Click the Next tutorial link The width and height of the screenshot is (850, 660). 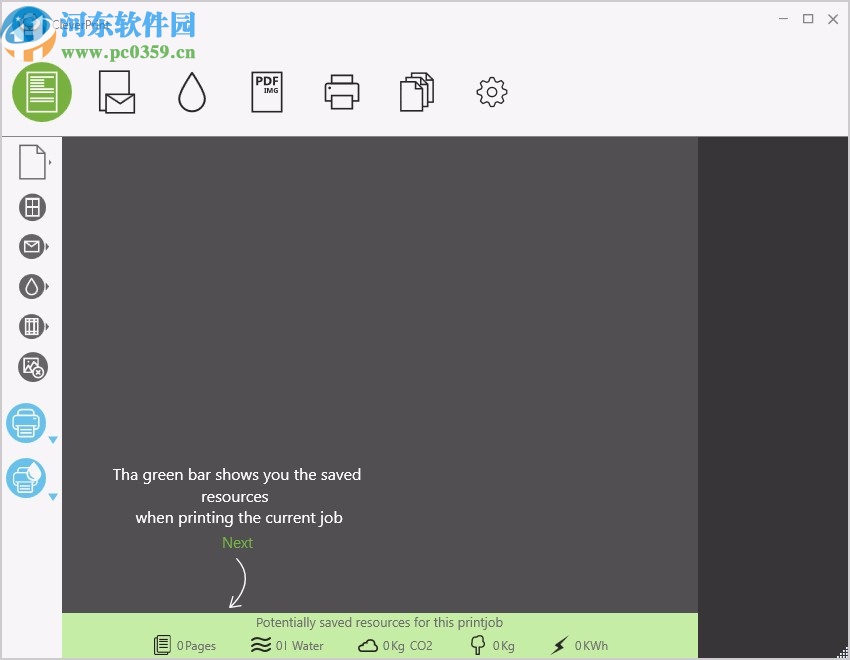237,542
